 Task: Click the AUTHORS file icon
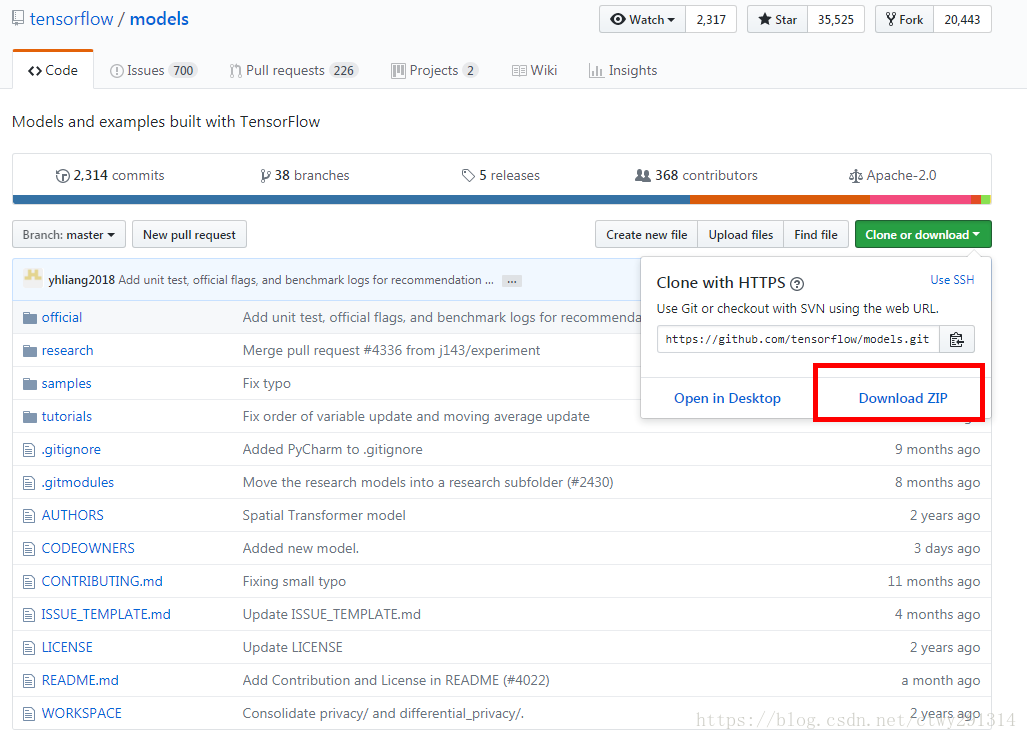29,516
